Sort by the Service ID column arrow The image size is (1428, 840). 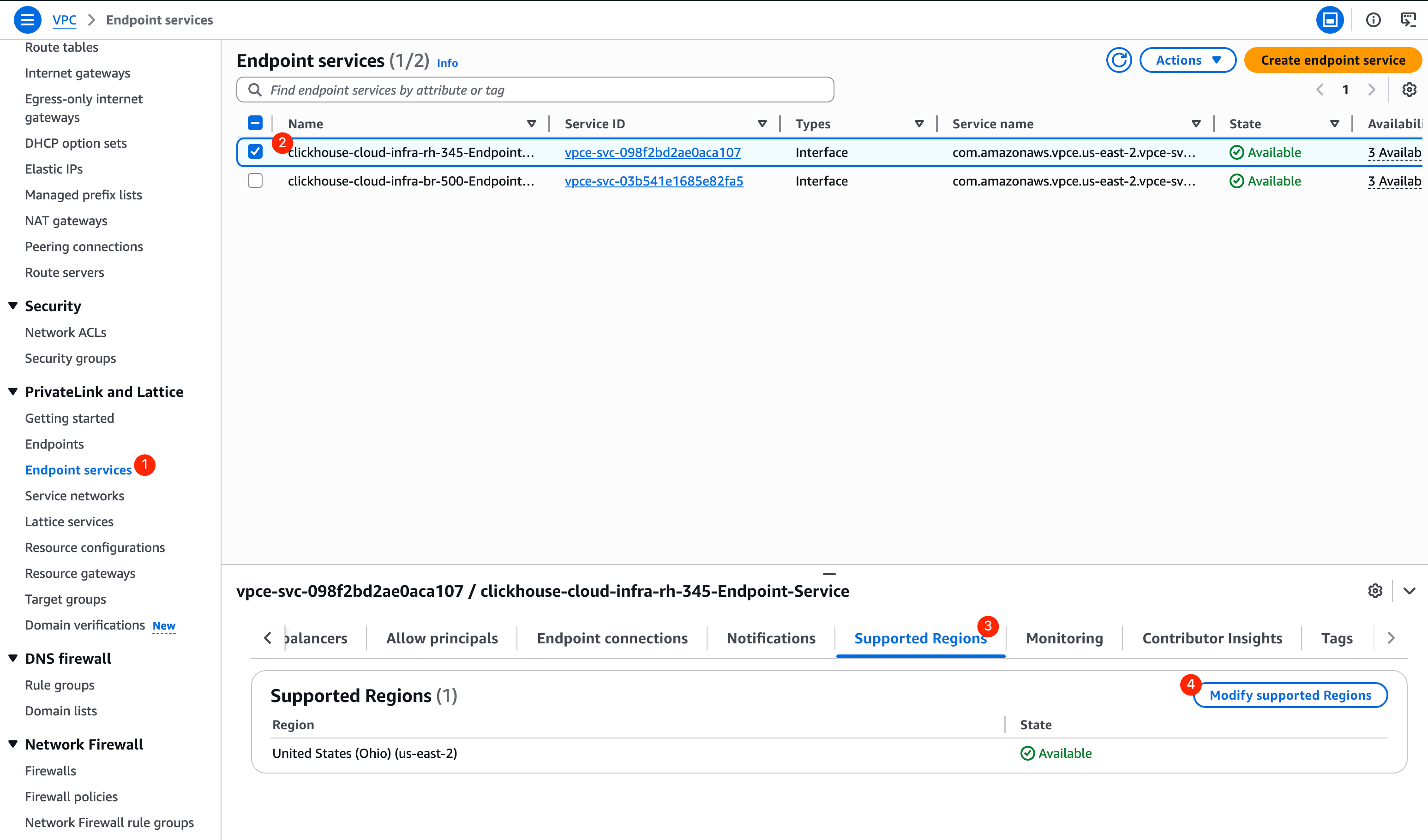[762, 124]
